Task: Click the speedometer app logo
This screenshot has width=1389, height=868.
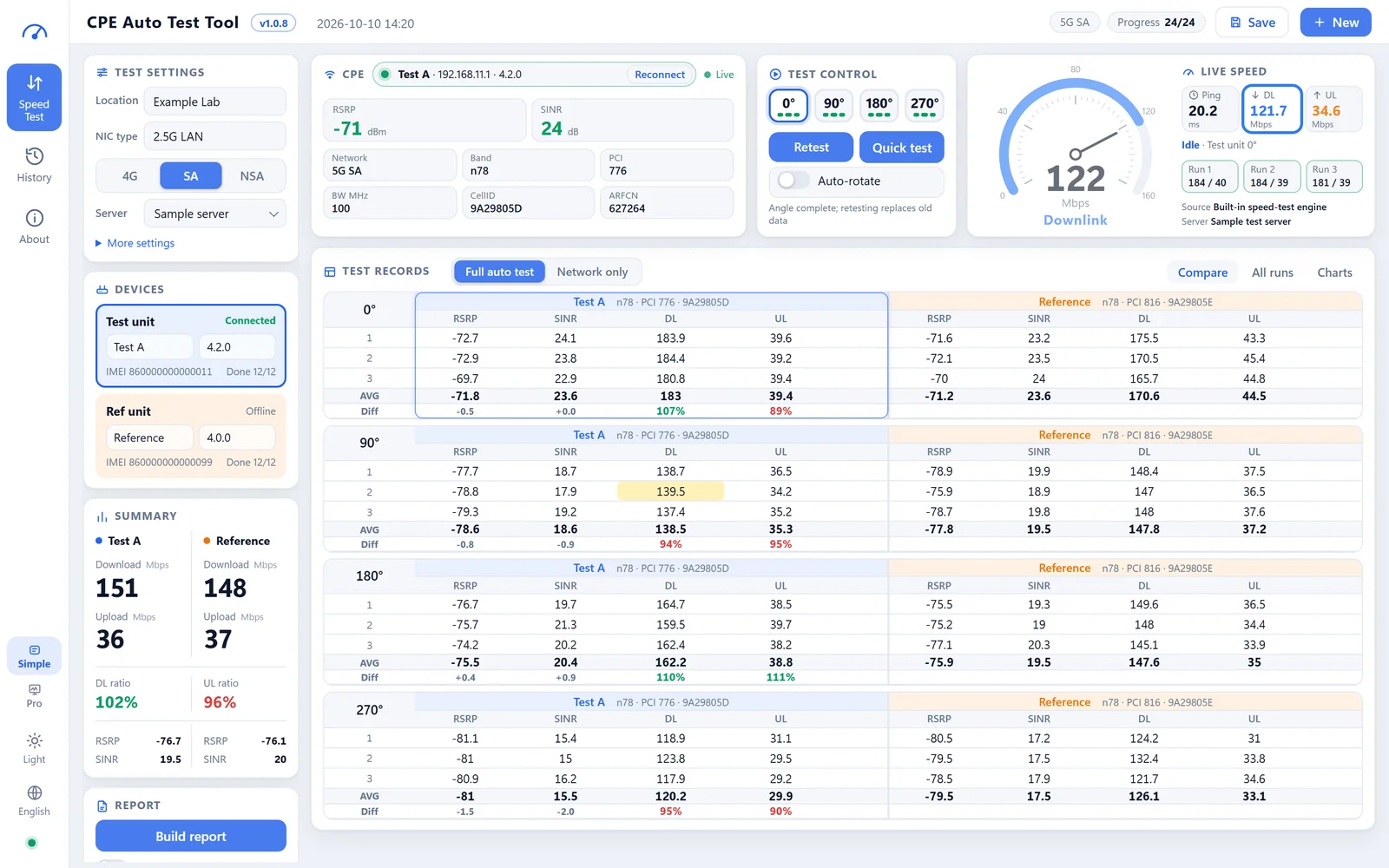Action: [34, 32]
